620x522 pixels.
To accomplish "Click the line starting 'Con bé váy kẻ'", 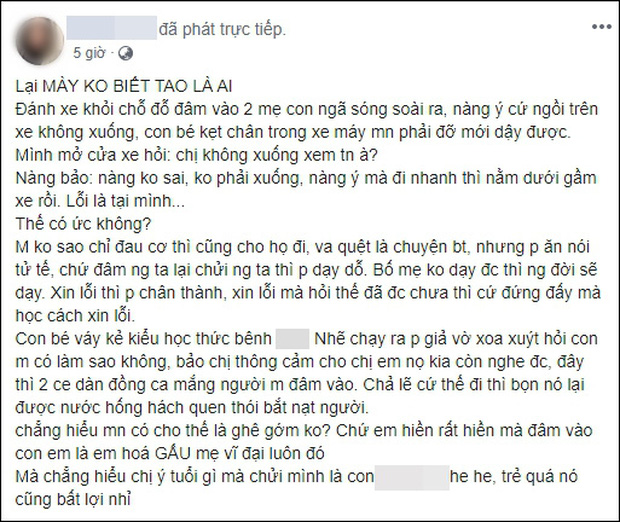I will coord(306,339).
